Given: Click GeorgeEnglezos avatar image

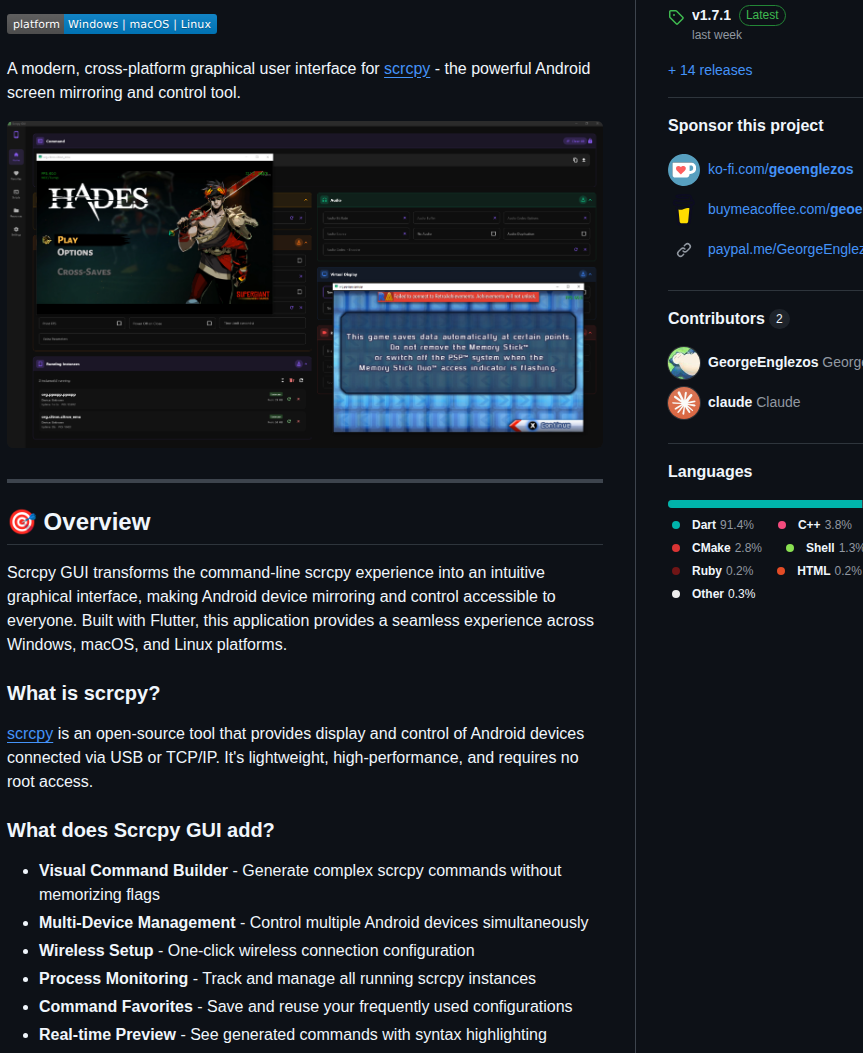Looking at the screenshot, I should click(x=684, y=363).
